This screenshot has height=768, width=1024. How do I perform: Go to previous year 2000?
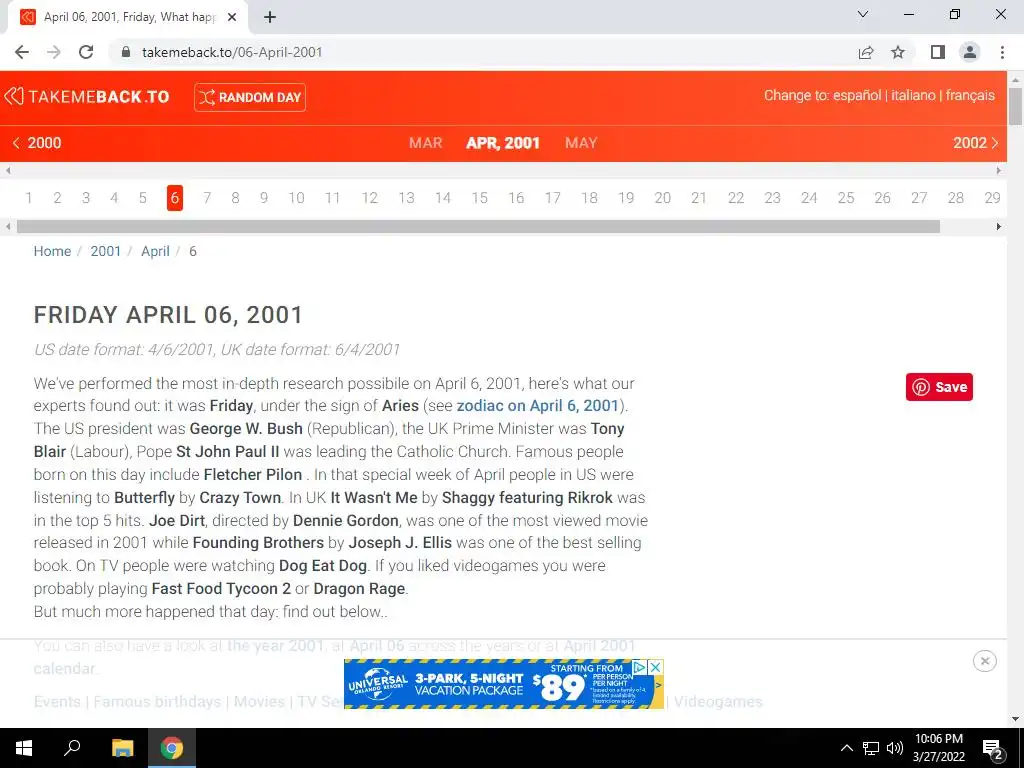coord(37,143)
